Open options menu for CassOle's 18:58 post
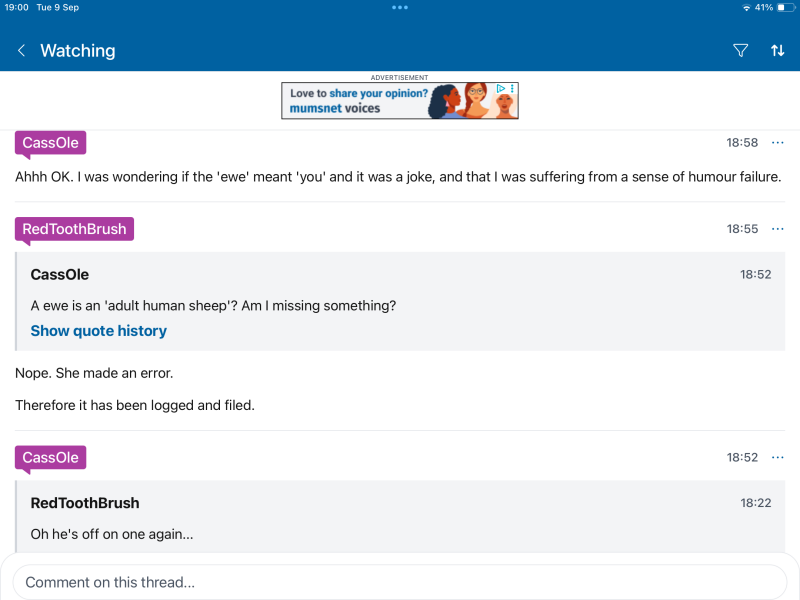Screen dimensions: 800x600 point(778,143)
